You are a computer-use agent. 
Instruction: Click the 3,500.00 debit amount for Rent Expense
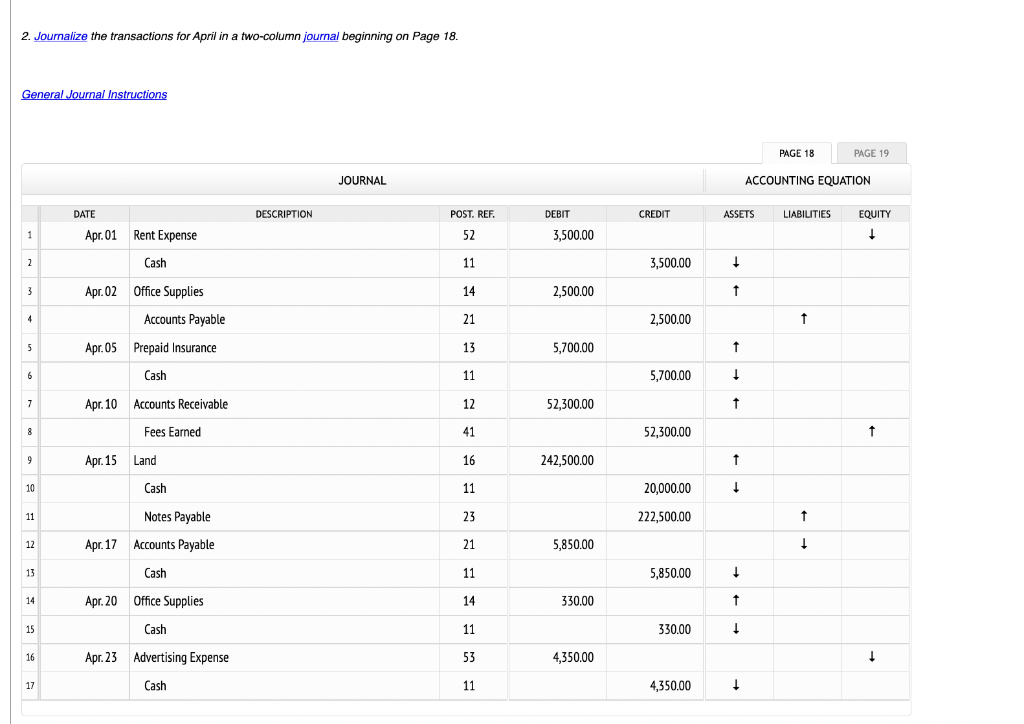coord(570,235)
